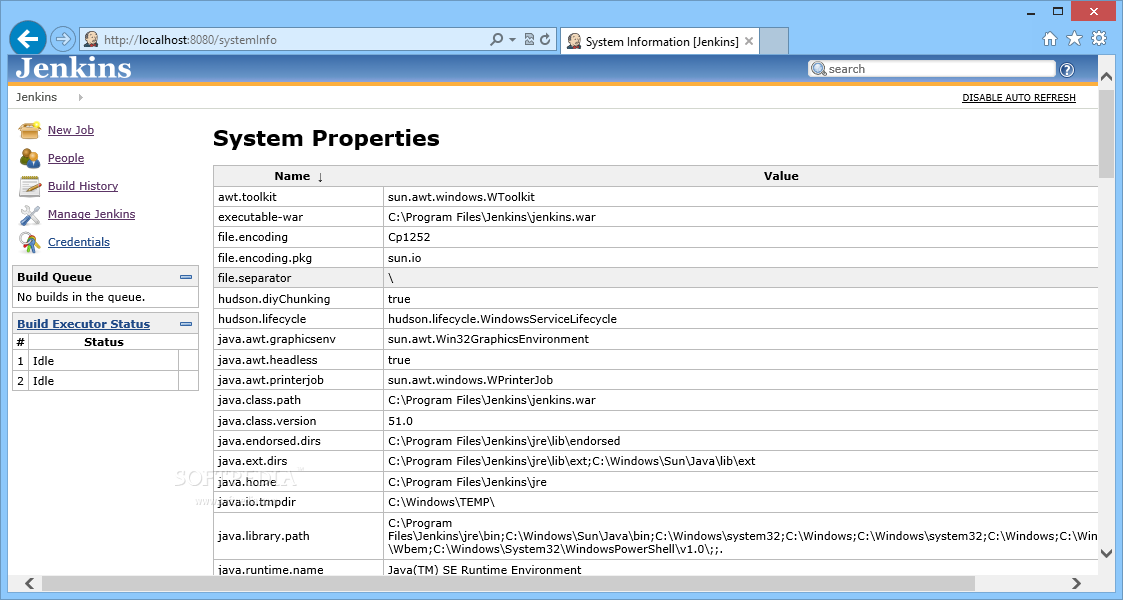Image resolution: width=1123 pixels, height=600 pixels.
Task: Click the Value column header
Action: point(781,176)
